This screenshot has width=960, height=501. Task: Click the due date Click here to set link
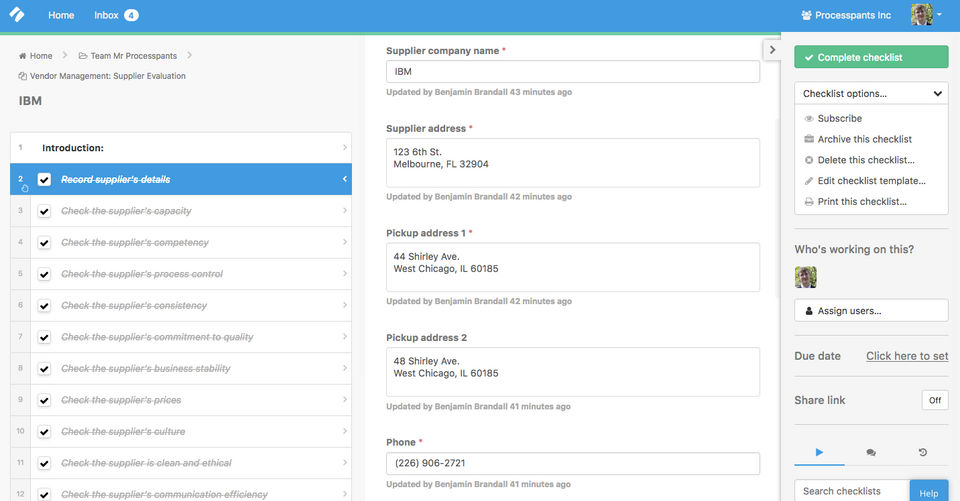tap(907, 356)
